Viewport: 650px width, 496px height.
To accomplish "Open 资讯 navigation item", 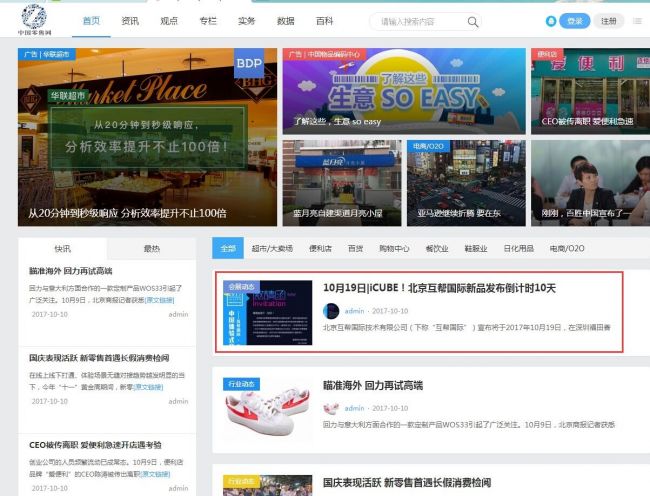I will point(130,21).
